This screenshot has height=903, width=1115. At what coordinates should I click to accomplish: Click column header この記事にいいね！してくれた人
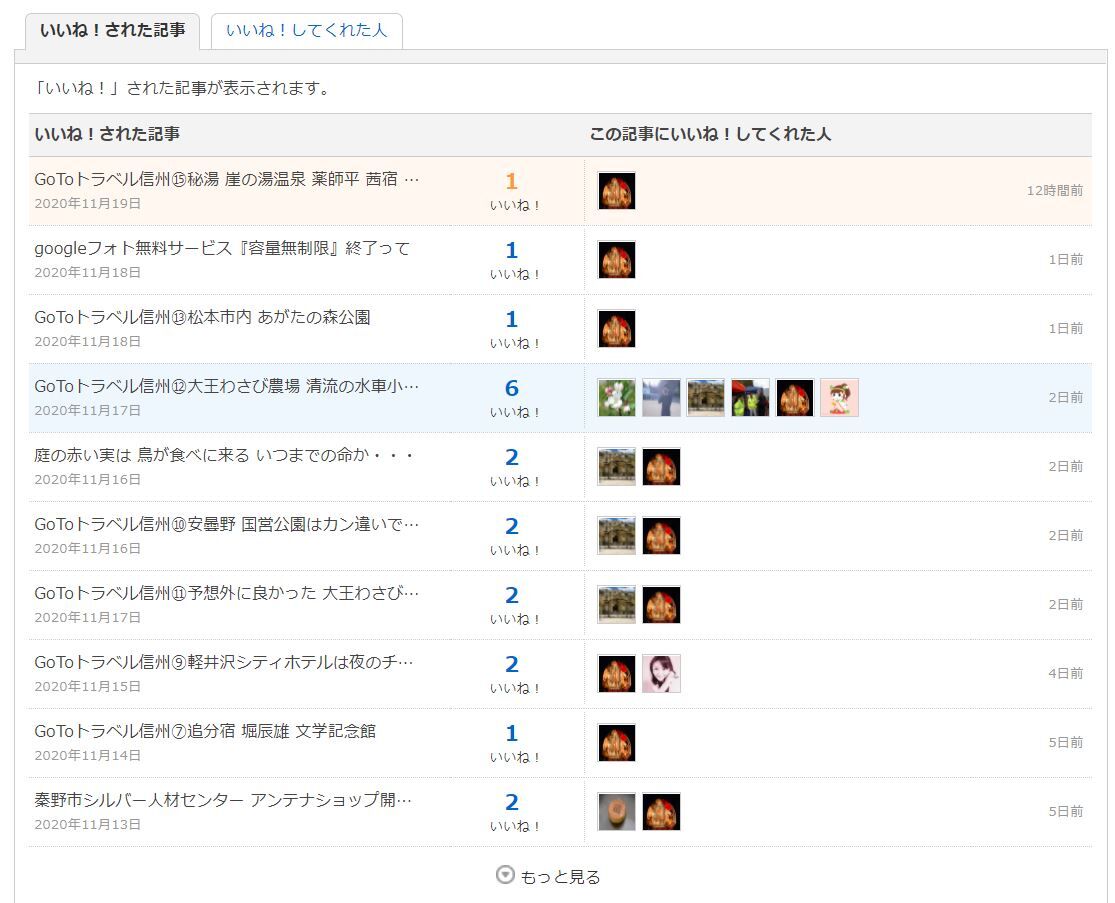pyautogui.click(x=710, y=134)
